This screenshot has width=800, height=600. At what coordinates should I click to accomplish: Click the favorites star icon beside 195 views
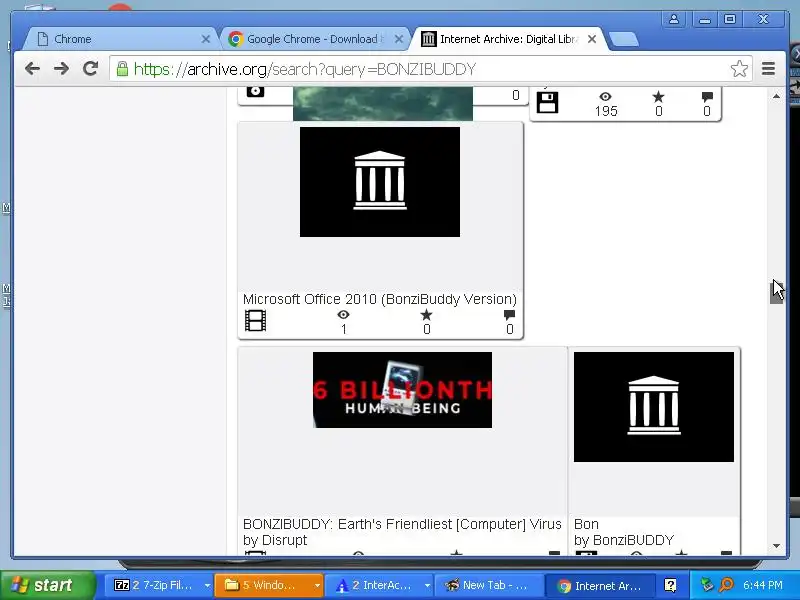tap(659, 96)
